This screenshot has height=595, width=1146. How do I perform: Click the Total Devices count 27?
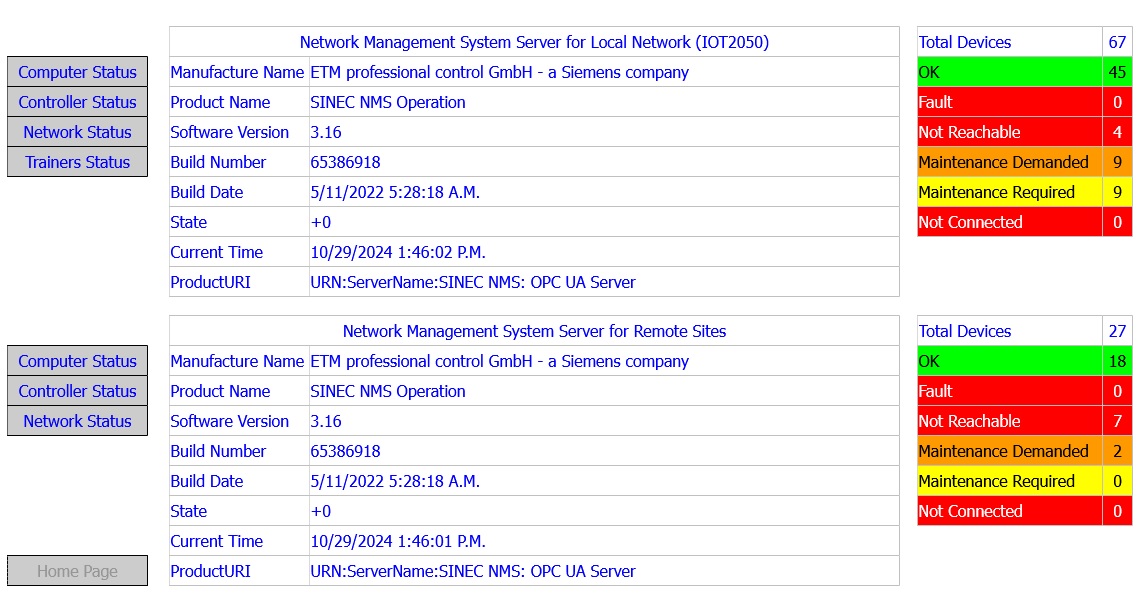coord(1117,331)
